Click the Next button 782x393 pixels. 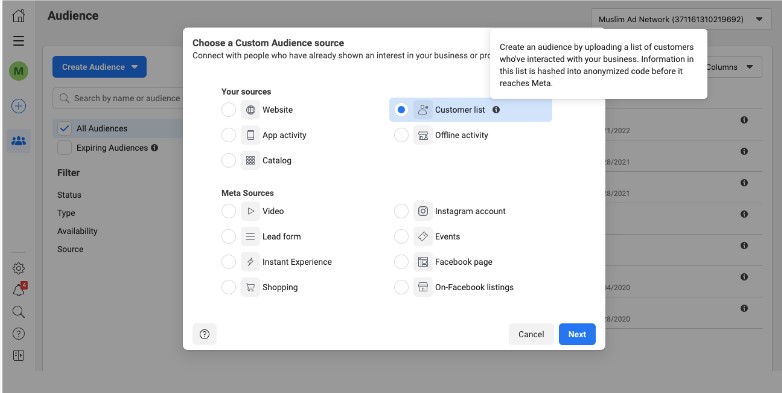(577, 334)
